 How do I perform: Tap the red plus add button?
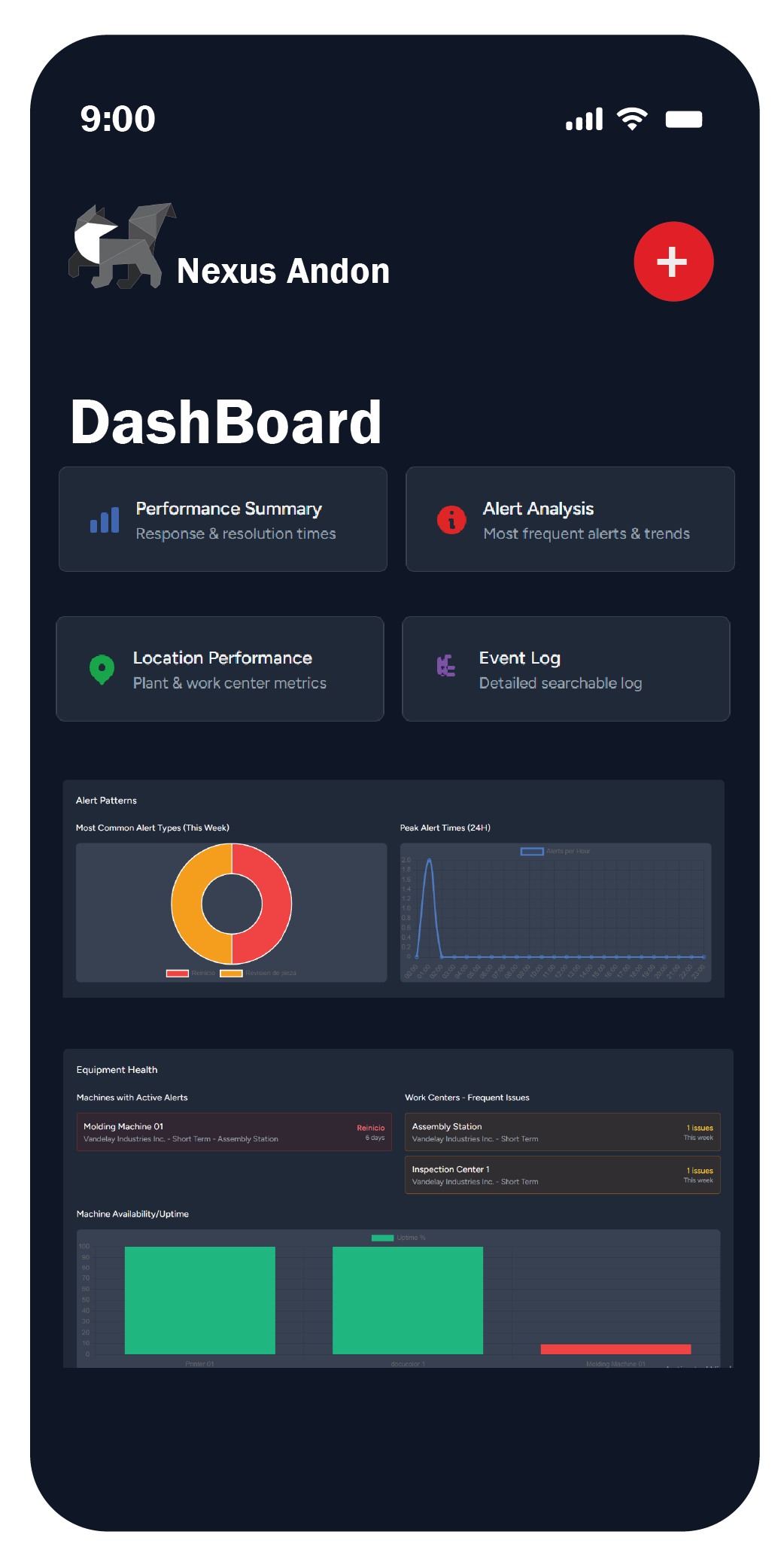pyautogui.click(x=673, y=262)
